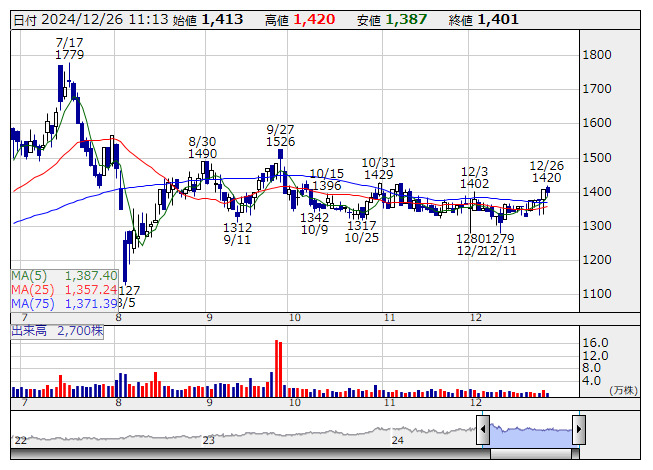Click the 7/17 1779 peak label
Screen dimensions: 653x470
pos(70,48)
